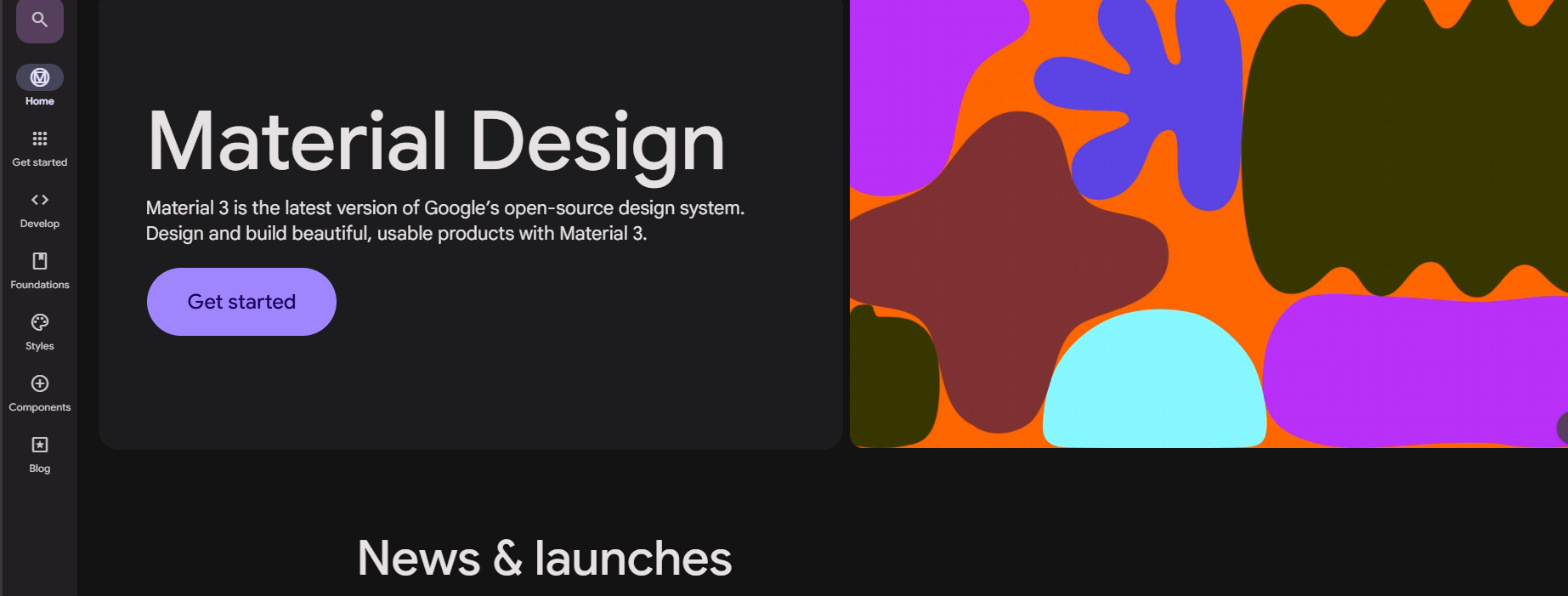
Task: Click the Blog nav label
Action: click(x=40, y=468)
